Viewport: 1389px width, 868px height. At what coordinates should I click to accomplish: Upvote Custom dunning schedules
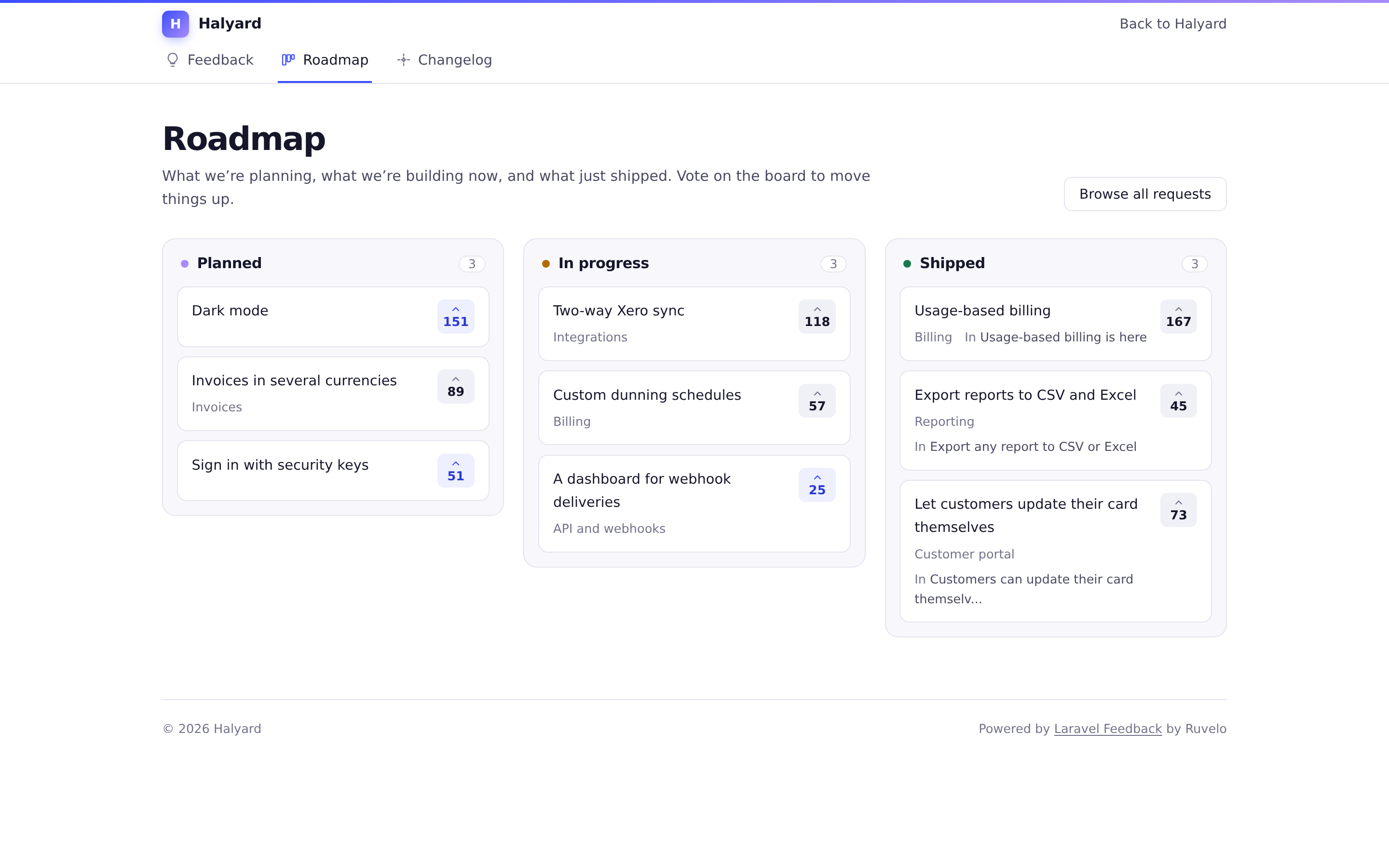[x=817, y=401]
